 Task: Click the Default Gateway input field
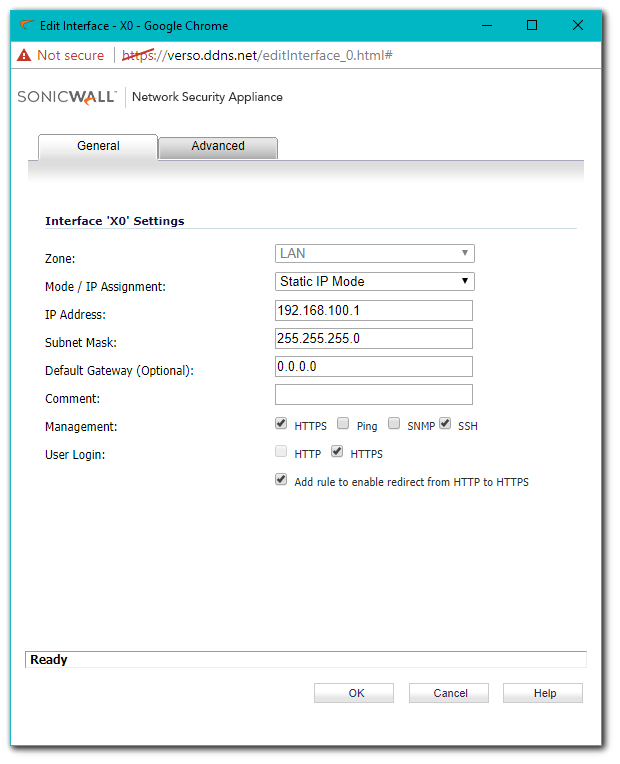click(x=373, y=367)
